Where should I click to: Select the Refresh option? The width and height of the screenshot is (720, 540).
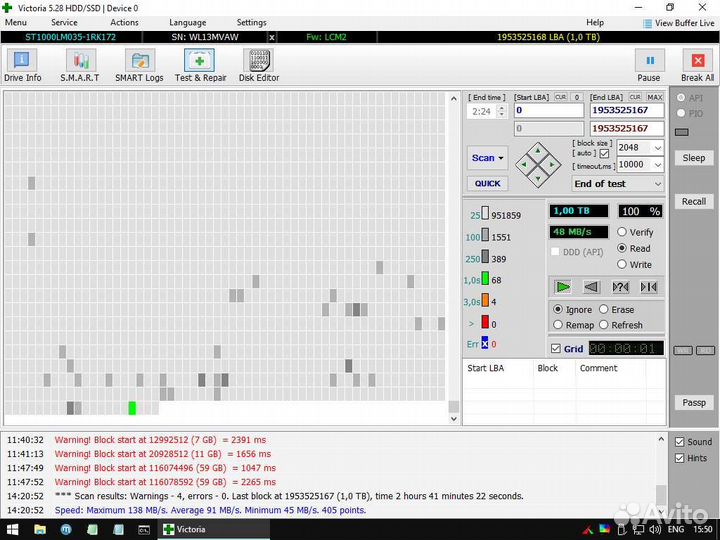[x=603, y=325]
